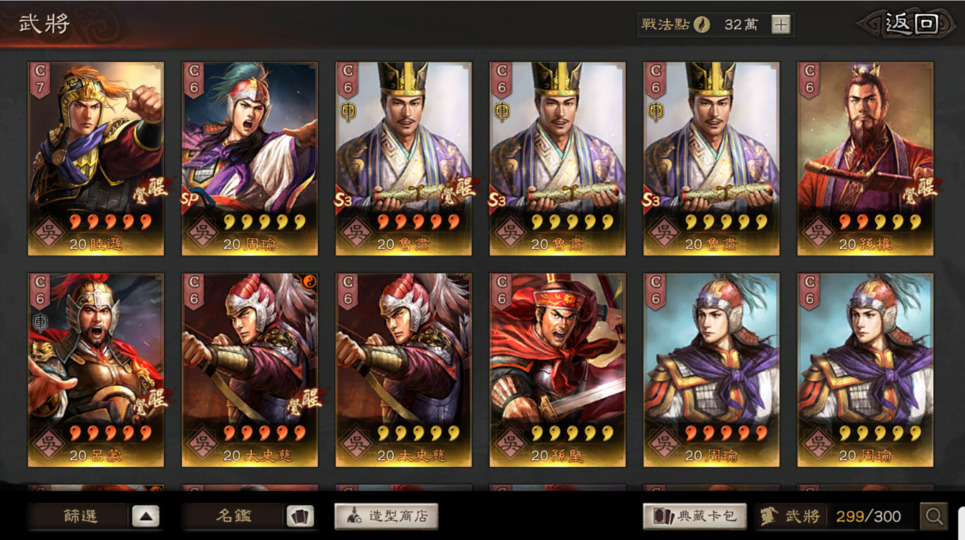Screen dimensions: 965x540
Task: Click the yin-yang icon on 太史慈 card
Action: pos(309,283)
